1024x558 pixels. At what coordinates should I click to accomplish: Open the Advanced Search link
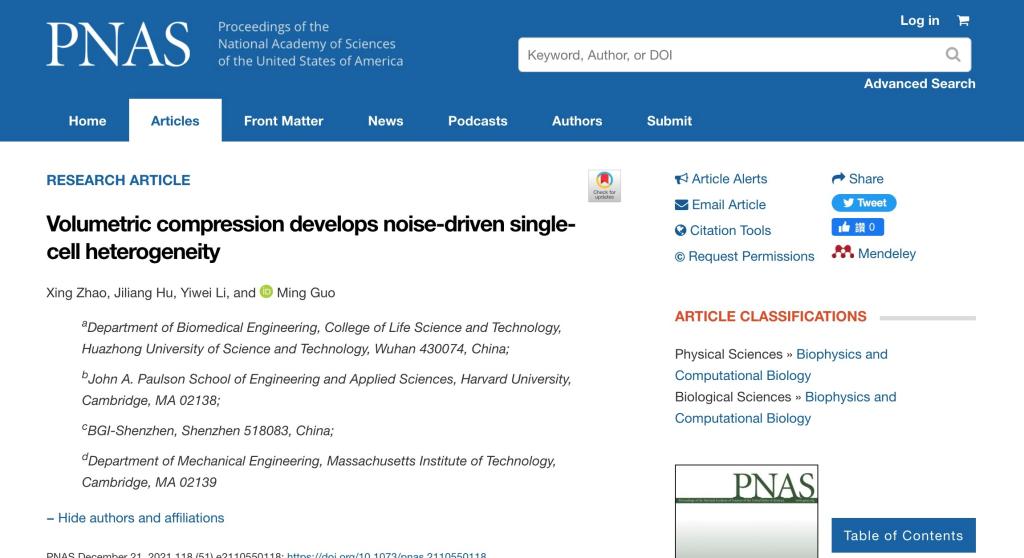point(919,84)
